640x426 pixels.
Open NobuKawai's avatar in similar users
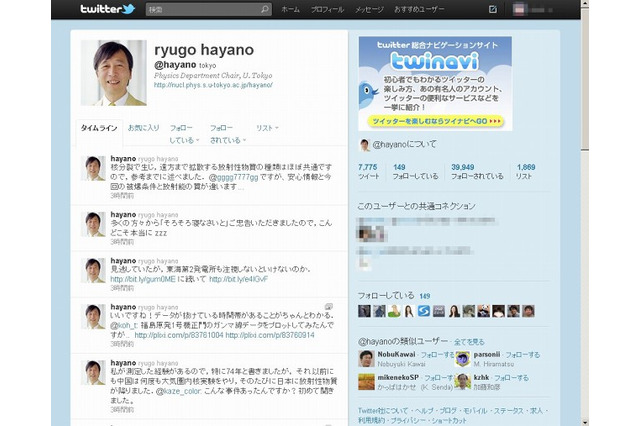pyautogui.click(x=366, y=359)
